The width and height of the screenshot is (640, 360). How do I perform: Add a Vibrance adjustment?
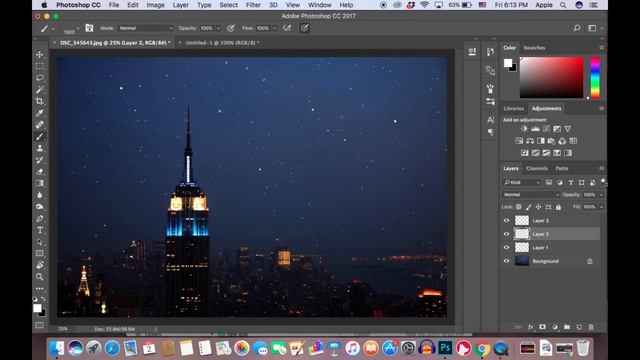[567, 129]
